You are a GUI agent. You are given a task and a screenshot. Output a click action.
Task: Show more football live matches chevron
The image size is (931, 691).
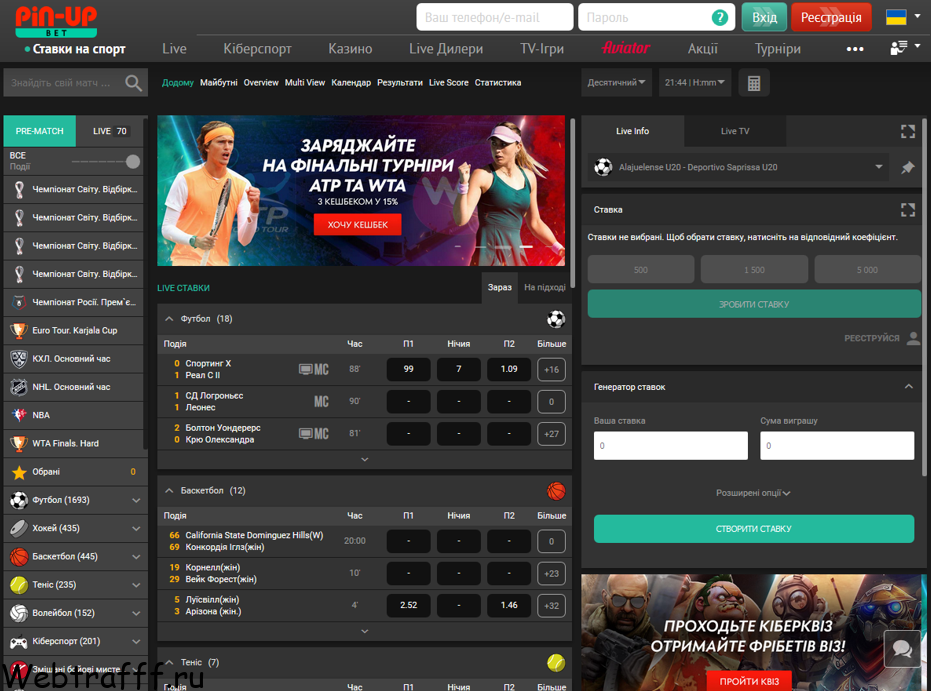365,459
